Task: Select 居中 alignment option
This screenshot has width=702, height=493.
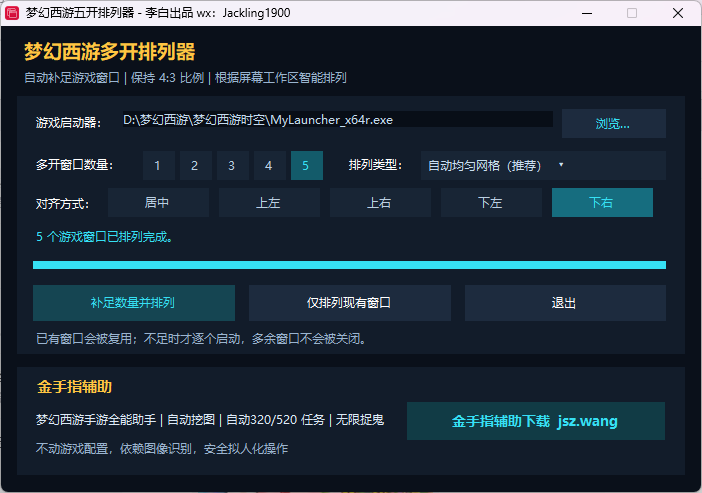Action: coord(158,202)
